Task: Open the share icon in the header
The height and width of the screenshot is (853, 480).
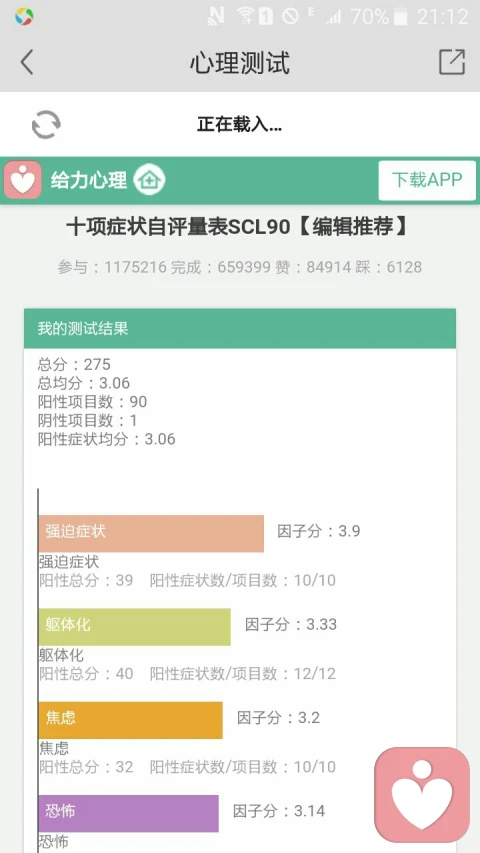Action: point(452,61)
